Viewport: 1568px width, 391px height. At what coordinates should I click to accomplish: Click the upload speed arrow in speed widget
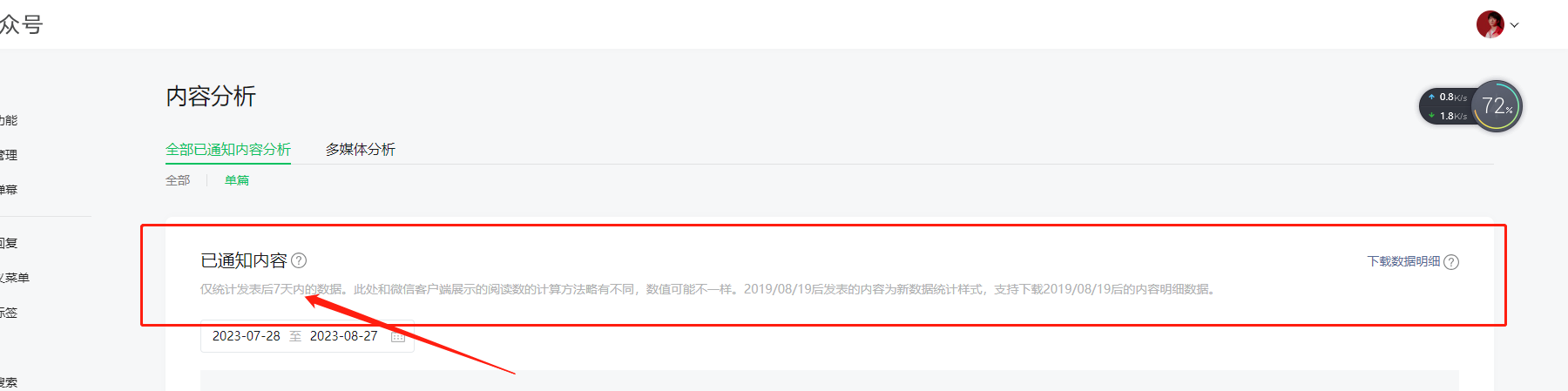coord(1431,97)
